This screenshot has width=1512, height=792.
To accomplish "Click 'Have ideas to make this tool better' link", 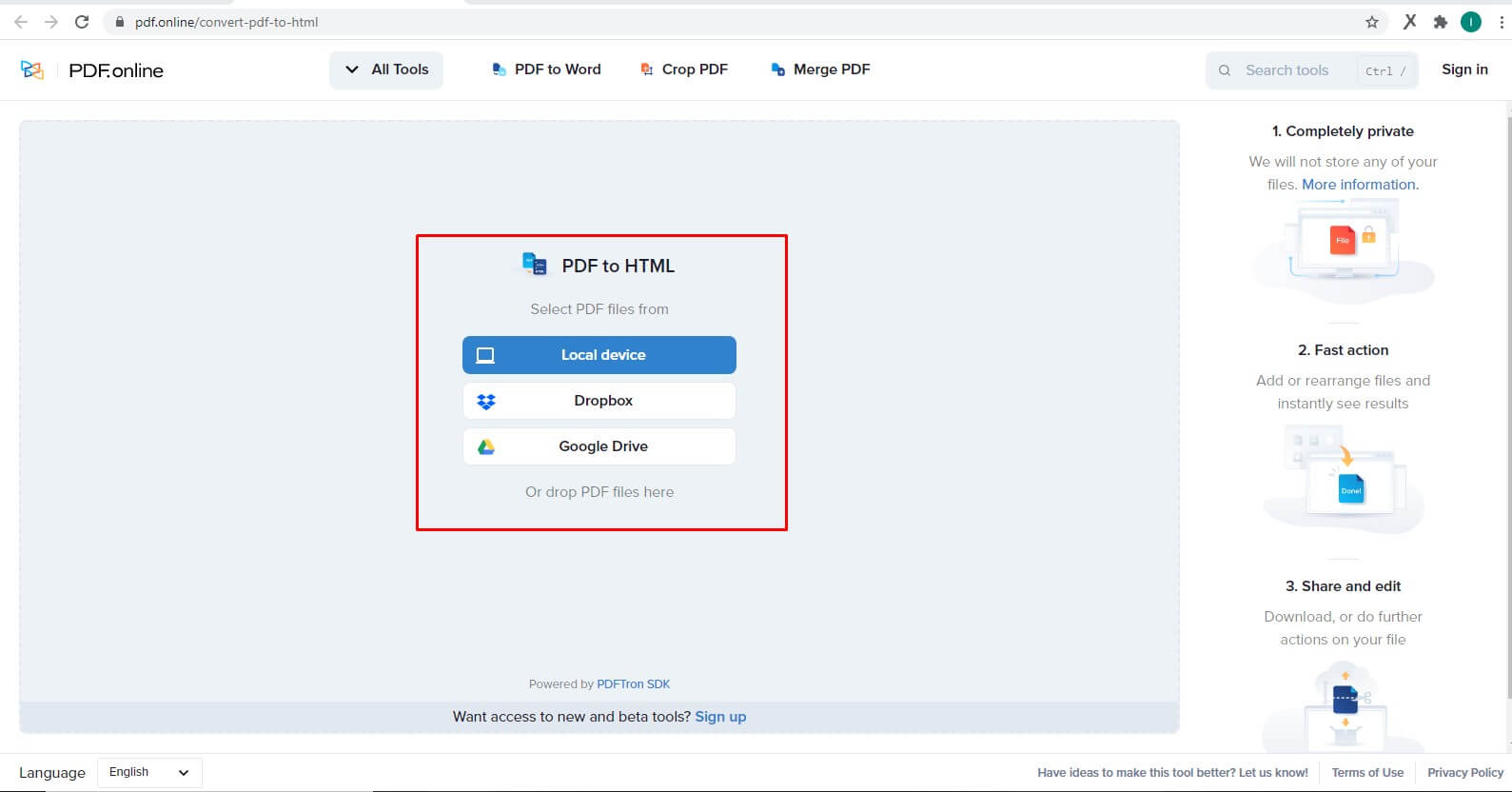I will click(x=1172, y=773).
